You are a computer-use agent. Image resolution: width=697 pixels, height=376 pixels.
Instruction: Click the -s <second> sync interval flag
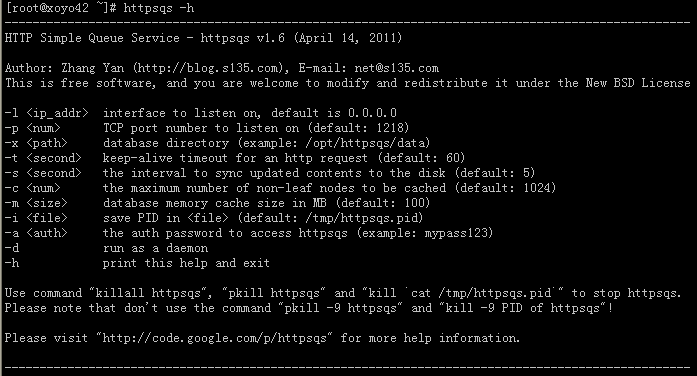pos(43,173)
